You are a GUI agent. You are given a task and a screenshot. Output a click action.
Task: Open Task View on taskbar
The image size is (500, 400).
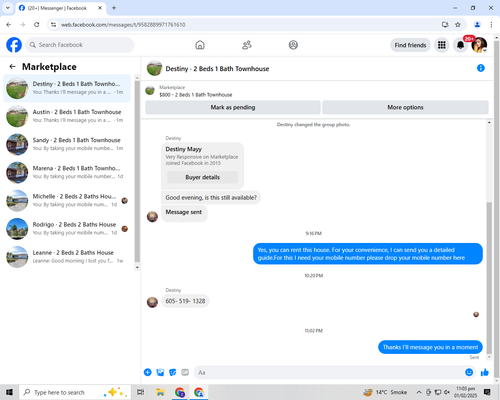pyautogui.click(x=141, y=392)
